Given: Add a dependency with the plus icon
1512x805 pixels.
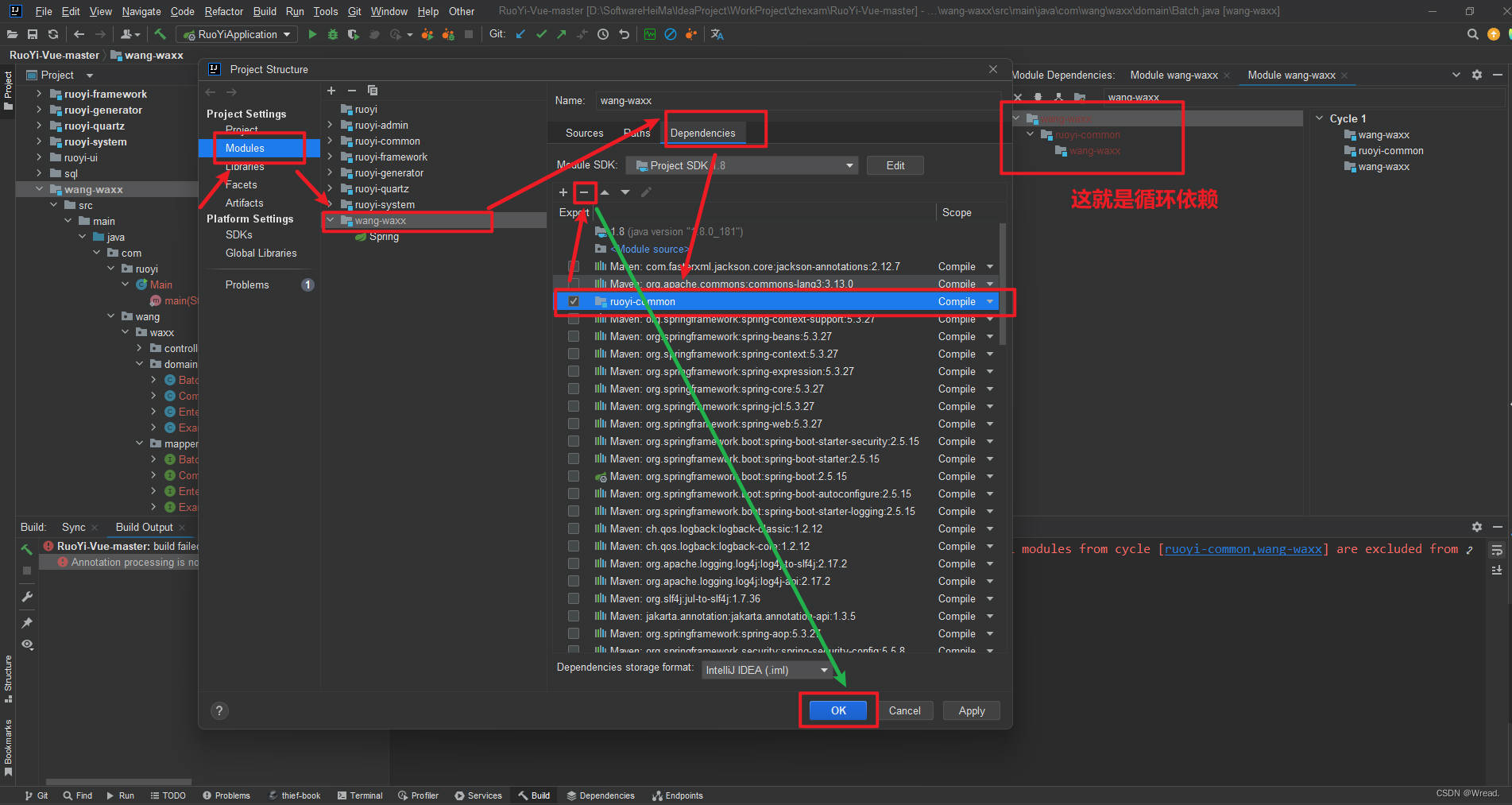Looking at the screenshot, I should click(x=563, y=192).
